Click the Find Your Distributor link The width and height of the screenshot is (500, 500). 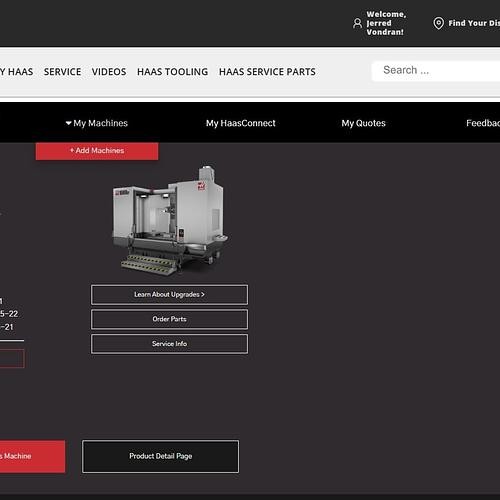click(x=474, y=23)
